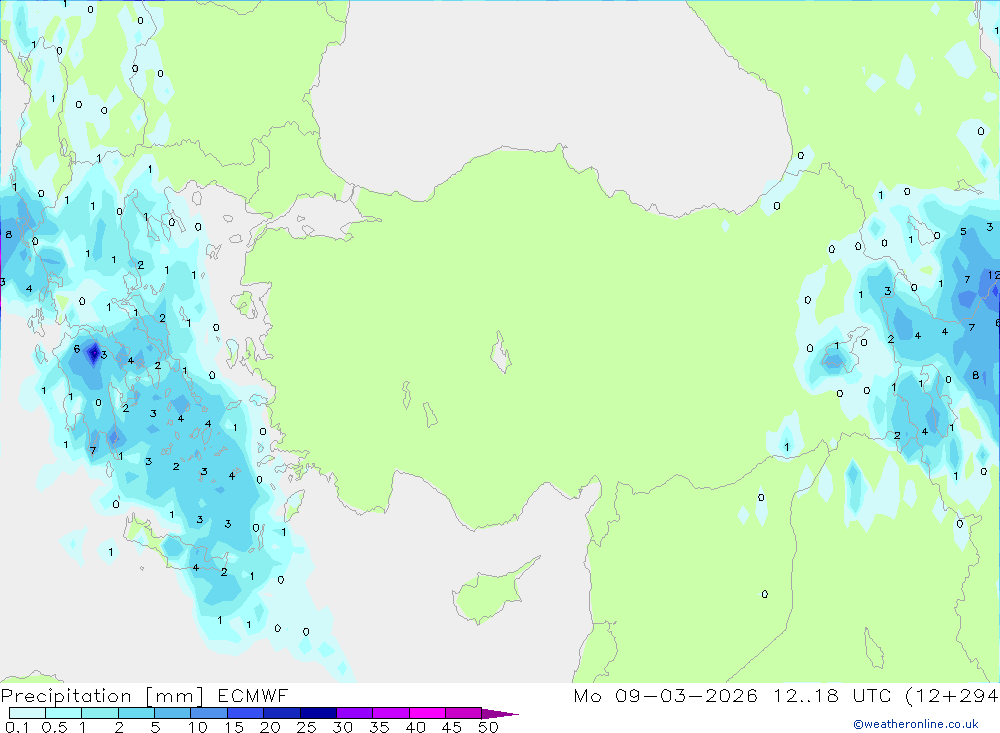This screenshot has height=733, width=1000.
Task: Click the legend scale label "10"
Action: point(198,727)
